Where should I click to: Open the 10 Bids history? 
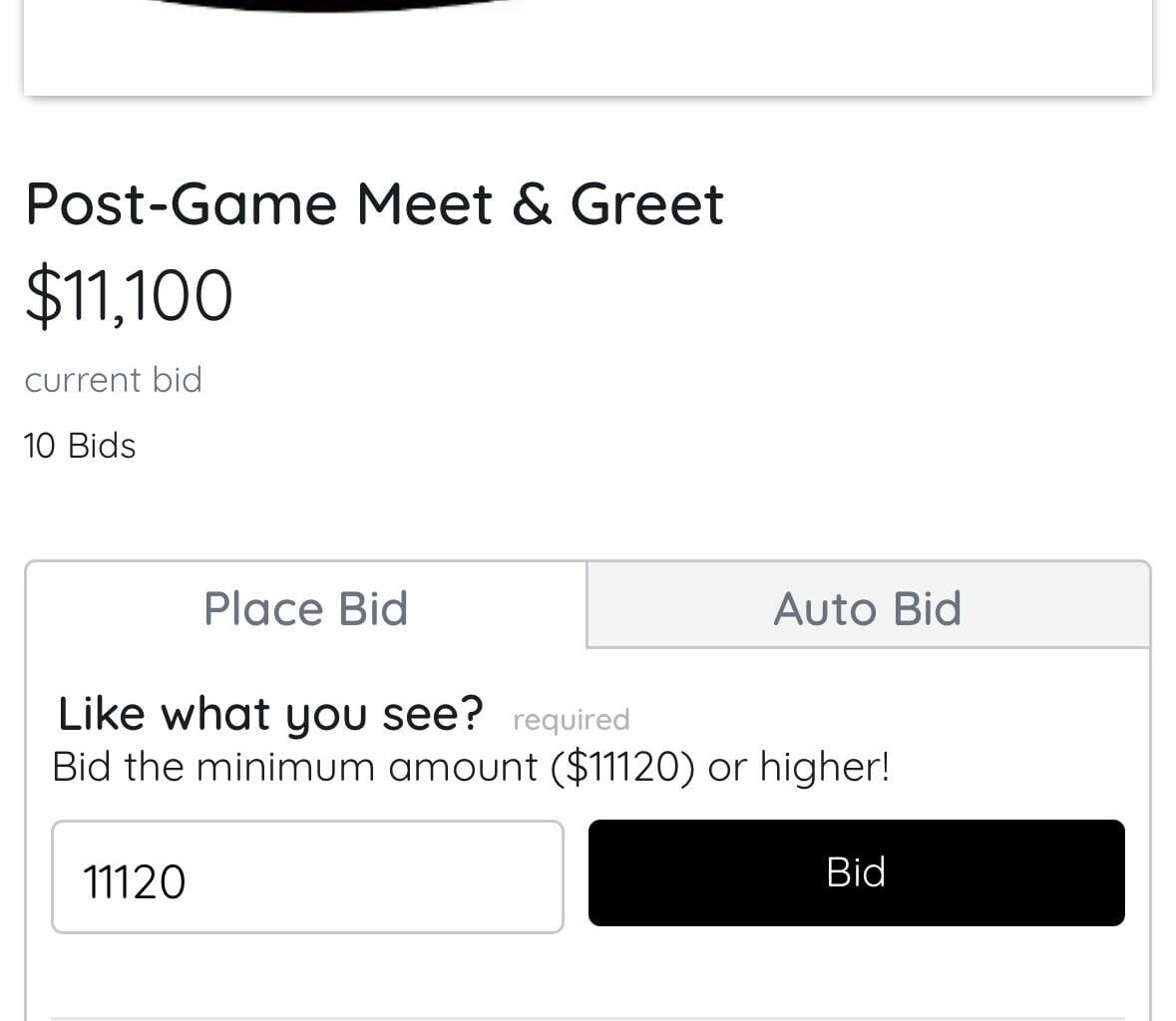click(80, 446)
